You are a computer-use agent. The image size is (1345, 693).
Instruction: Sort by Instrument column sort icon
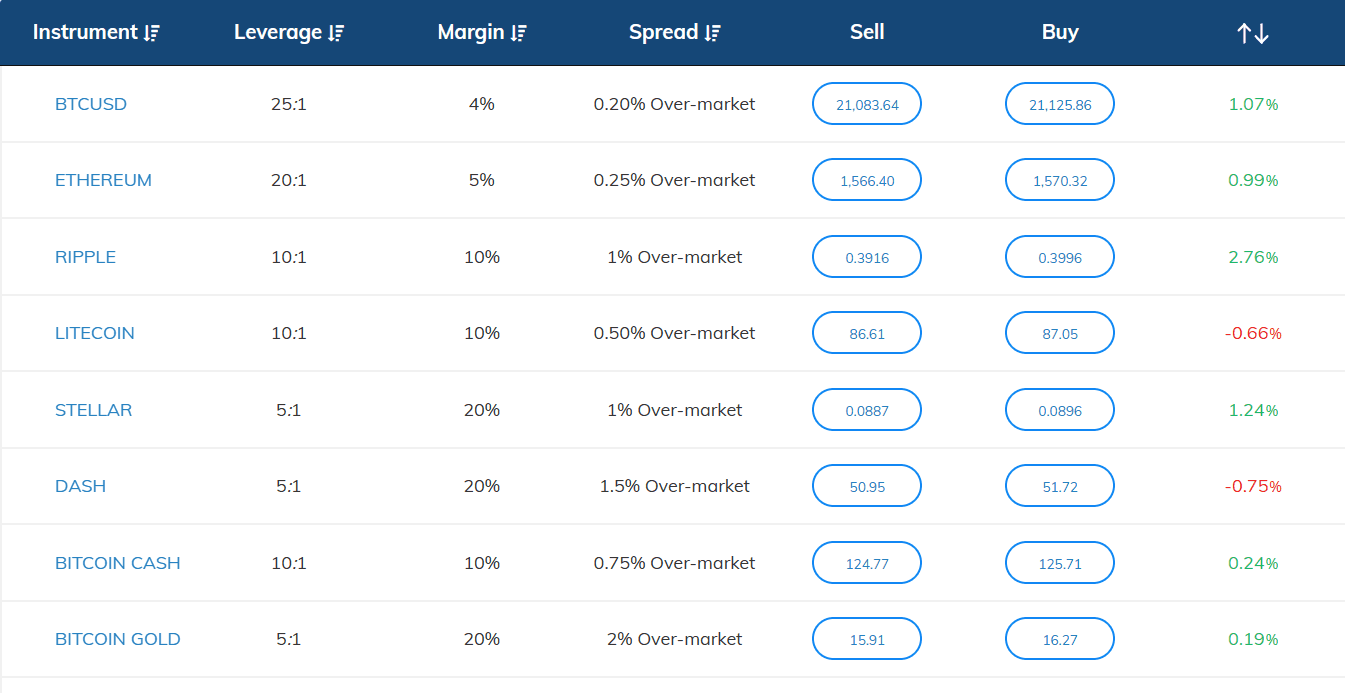pyautogui.click(x=151, y=33)
